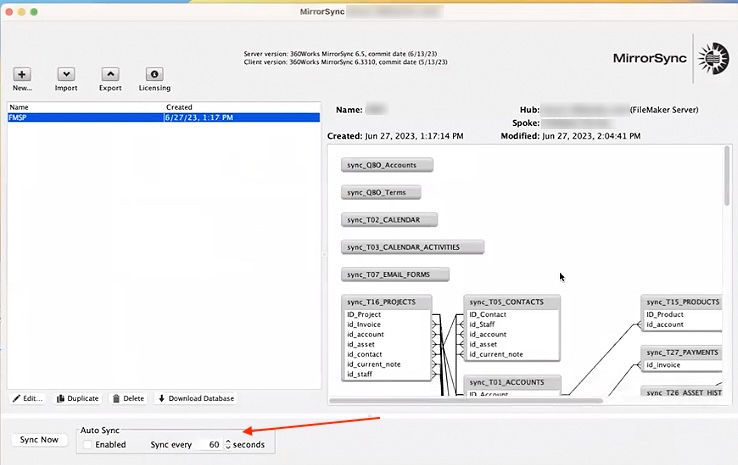Screen dimensions: 738x465
Task: Click ID_Contact field in CONTACTS table
Action: (488, 314)
